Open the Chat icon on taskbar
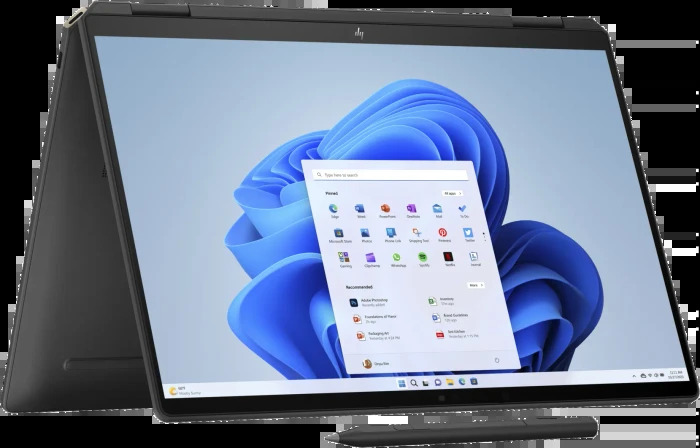Screen dimensions: 700x448 coord(438,383)
